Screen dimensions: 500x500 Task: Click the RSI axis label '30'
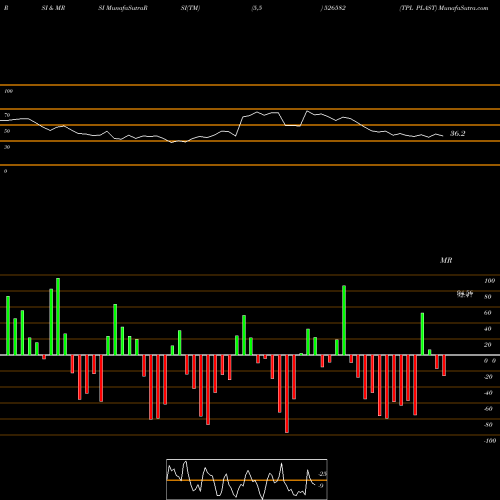point(7,147)
